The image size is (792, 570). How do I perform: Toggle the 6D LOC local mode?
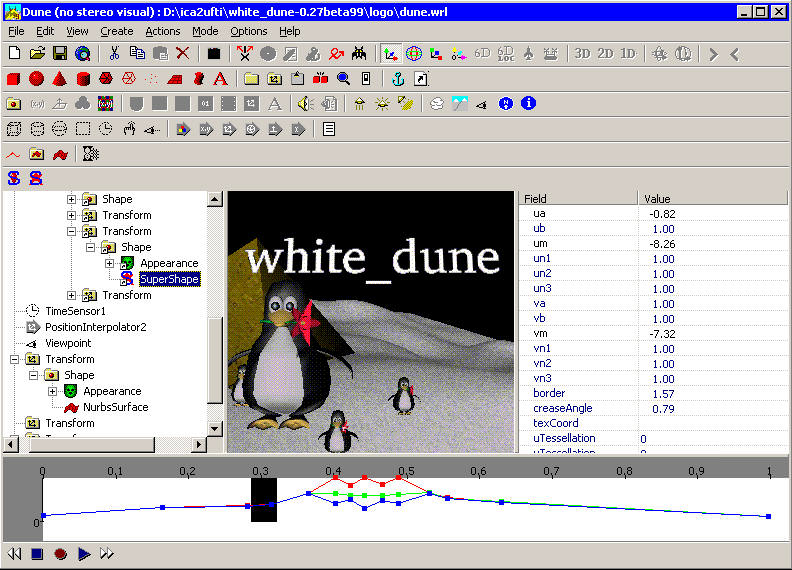[506, 54]
